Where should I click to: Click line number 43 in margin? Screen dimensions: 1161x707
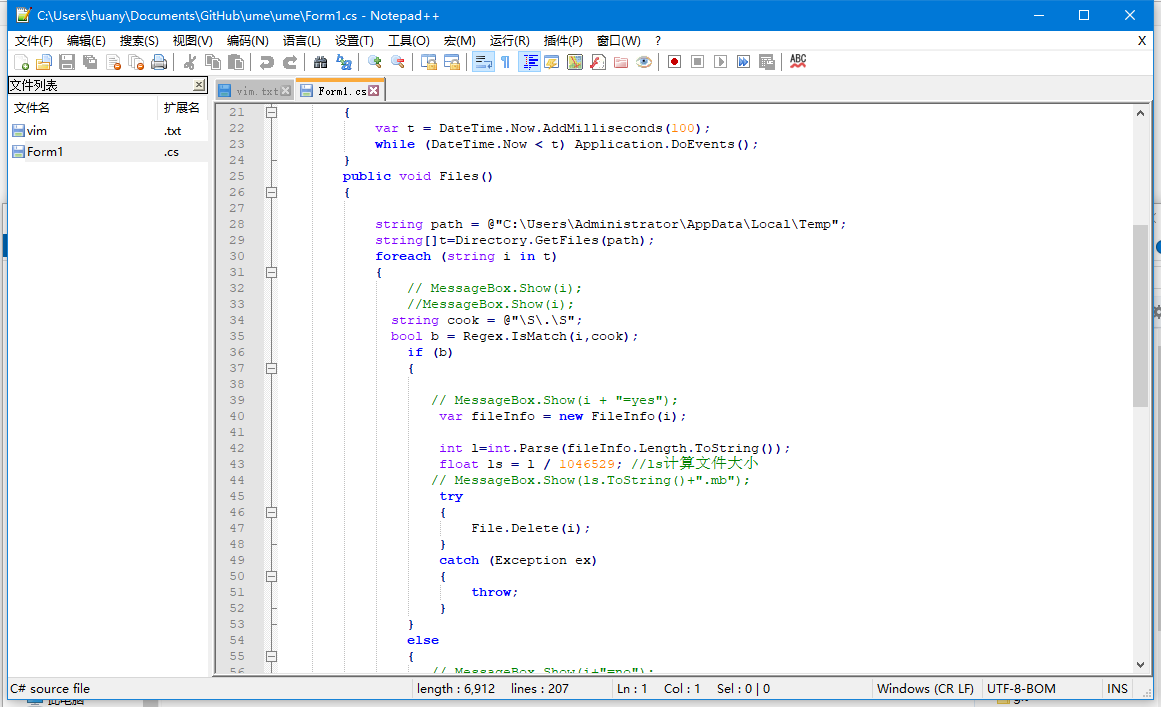coord(237,464)
